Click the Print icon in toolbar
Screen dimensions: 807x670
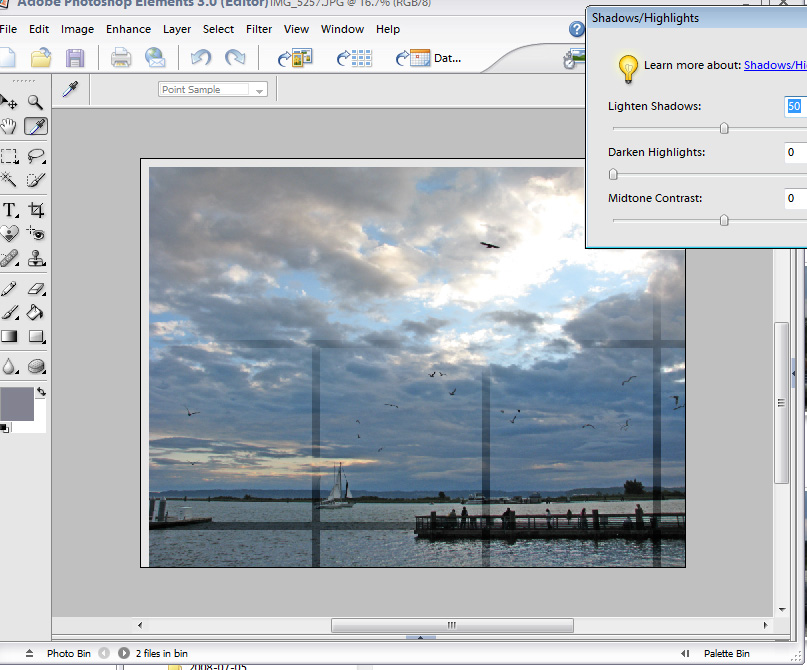point(121,58)
